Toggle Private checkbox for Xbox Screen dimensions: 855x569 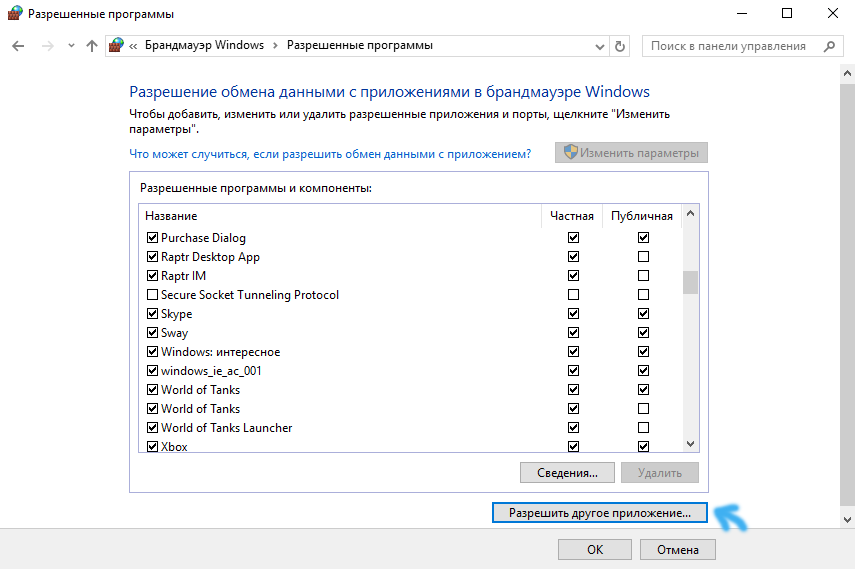[x=573, y=447]
